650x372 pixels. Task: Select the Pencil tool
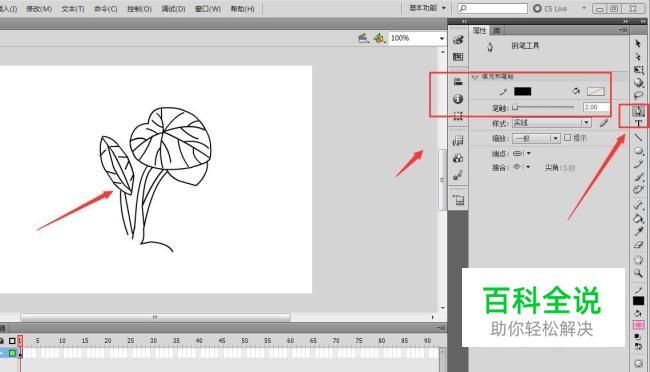point(638,164)
